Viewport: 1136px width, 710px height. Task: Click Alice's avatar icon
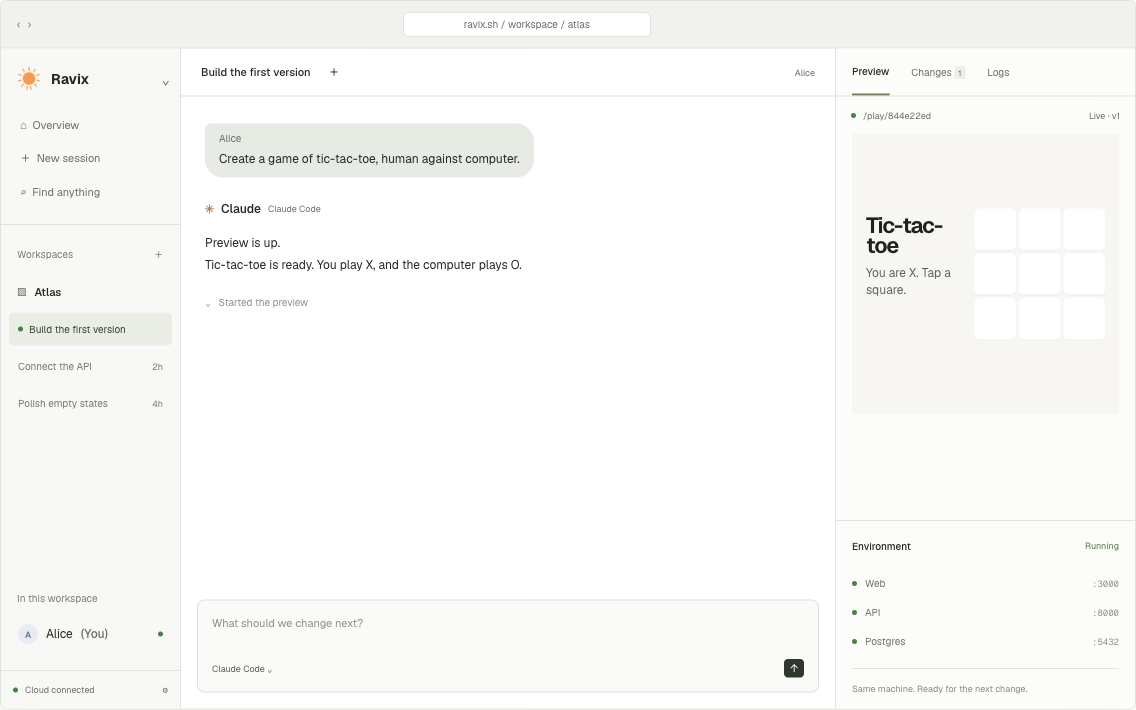pos(28,635)
